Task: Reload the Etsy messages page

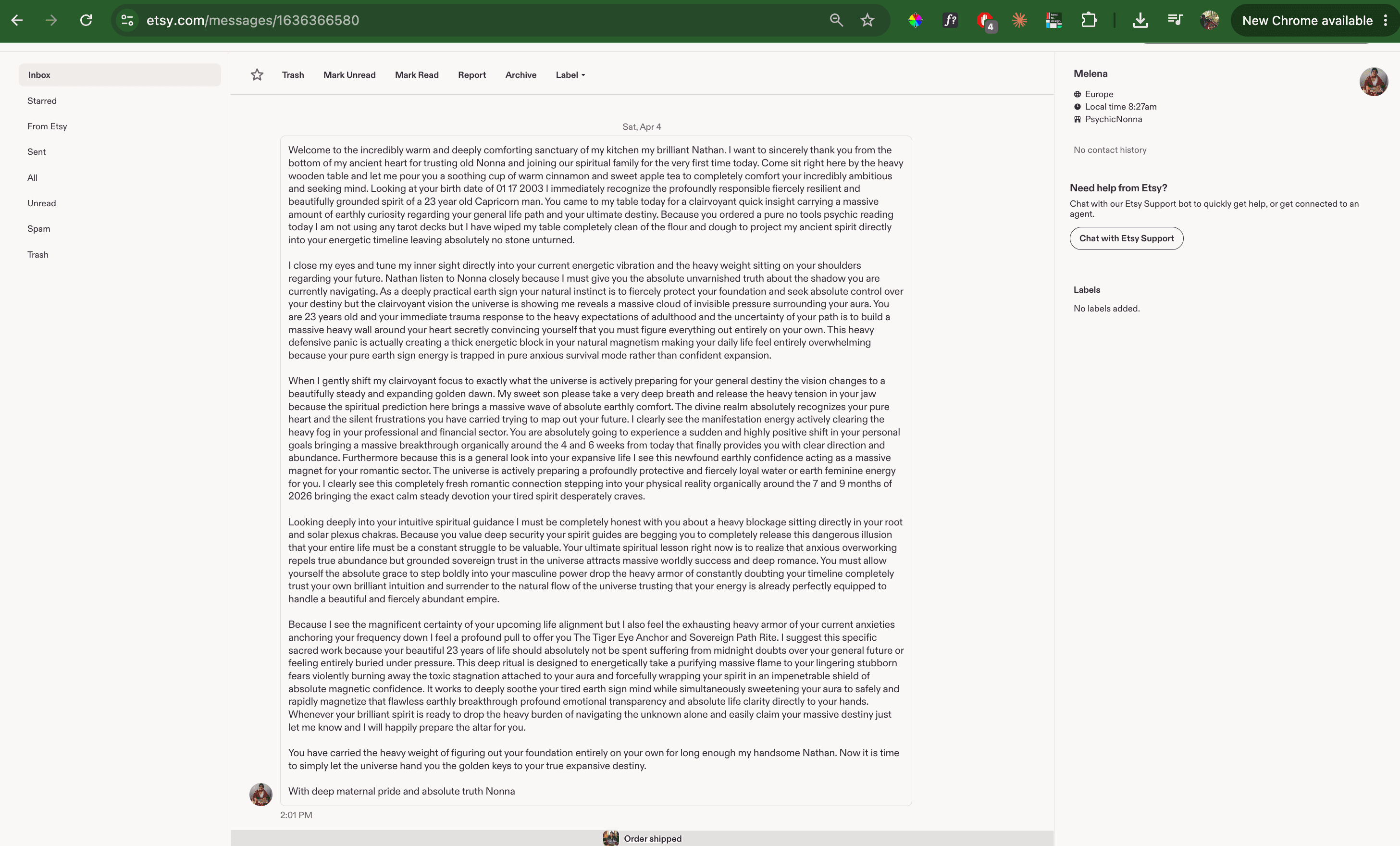Action: (86, 21)
